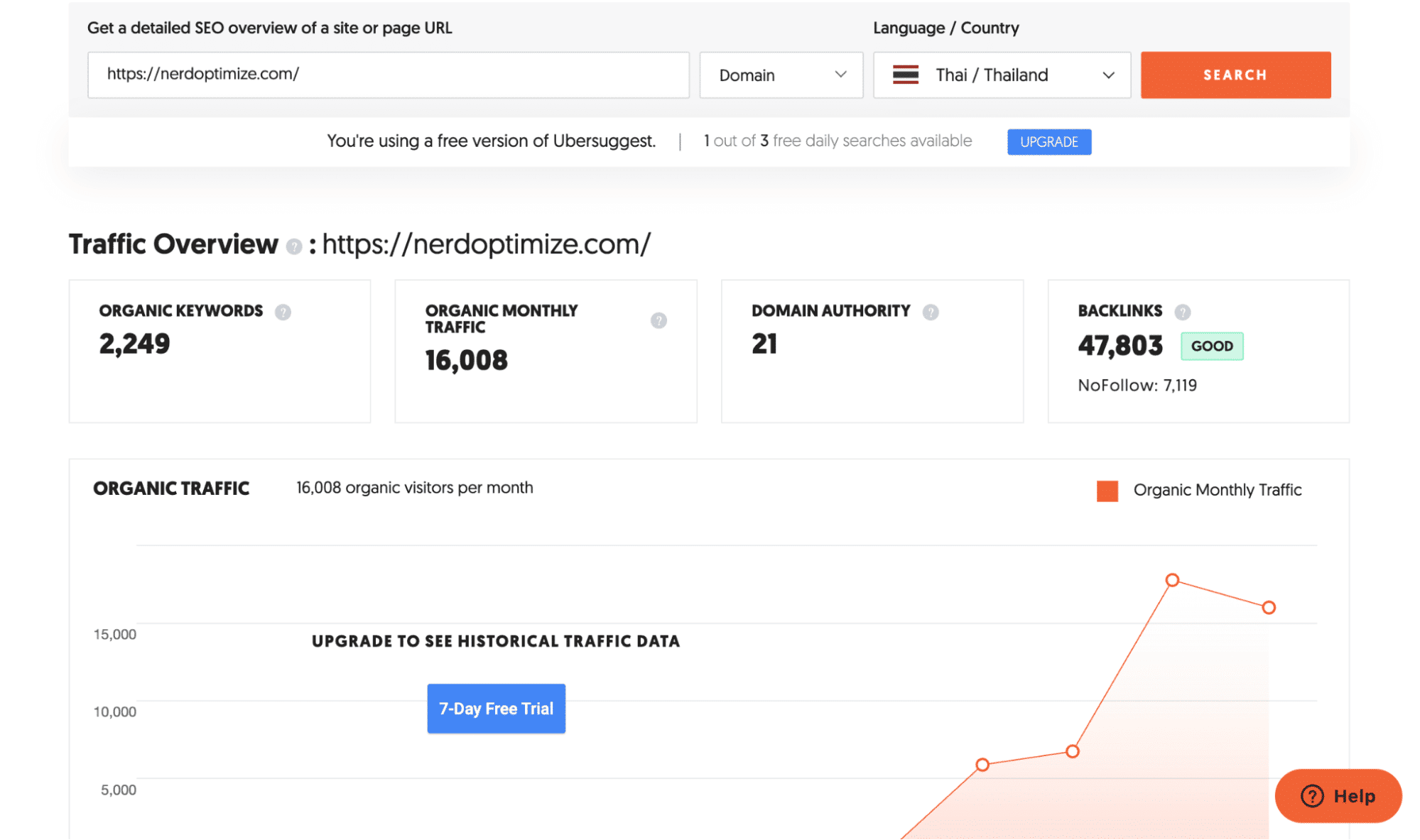Expand the Thai / Thailand language dropdown
Viewport: 1420px width, 840px height.
(1002, 75)
